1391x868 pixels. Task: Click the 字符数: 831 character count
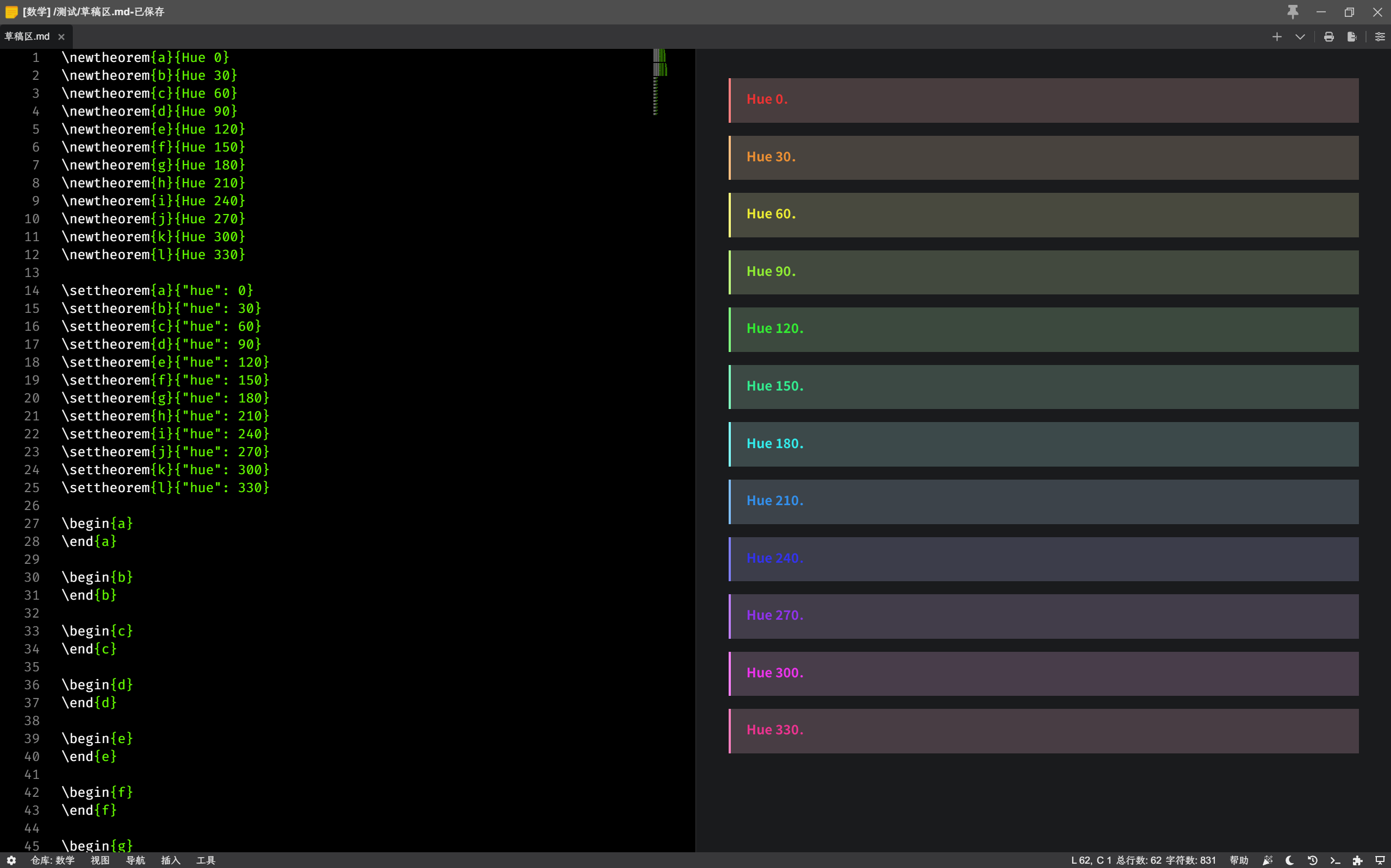point(1191,860)
